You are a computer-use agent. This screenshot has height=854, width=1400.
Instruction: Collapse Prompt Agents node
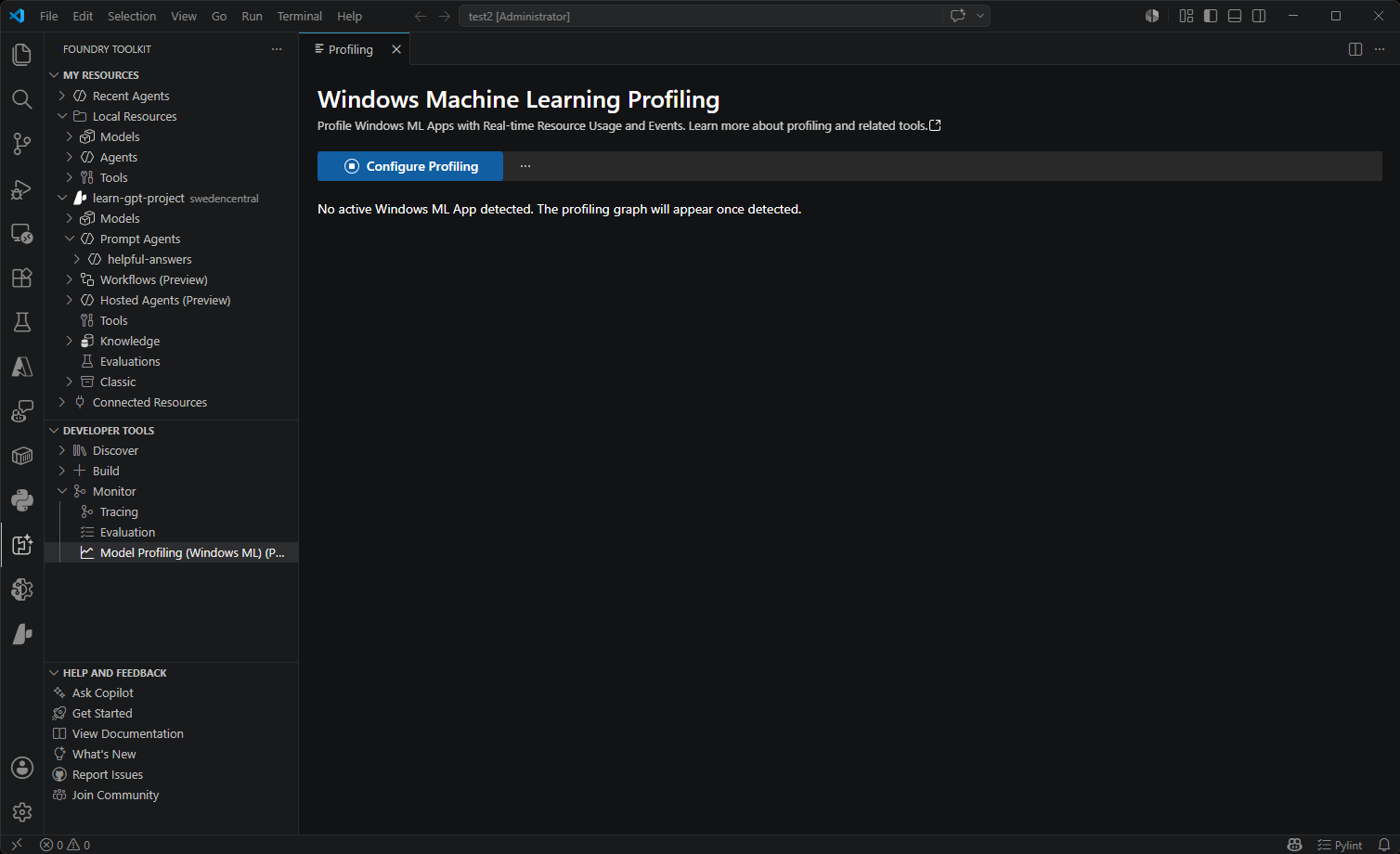click(x=70, y=239)
